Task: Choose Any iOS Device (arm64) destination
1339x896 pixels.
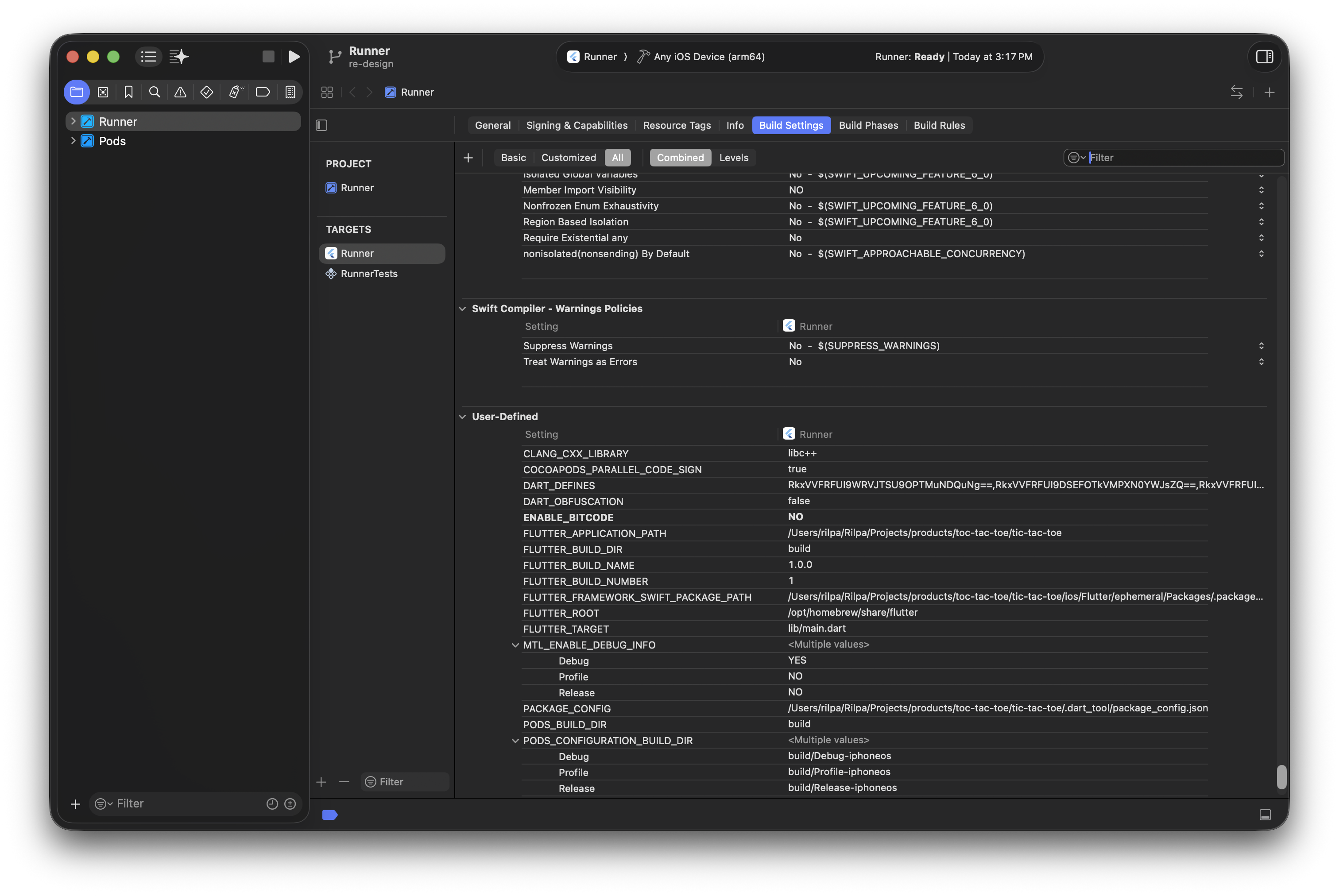Action: (x=700, y=57)
